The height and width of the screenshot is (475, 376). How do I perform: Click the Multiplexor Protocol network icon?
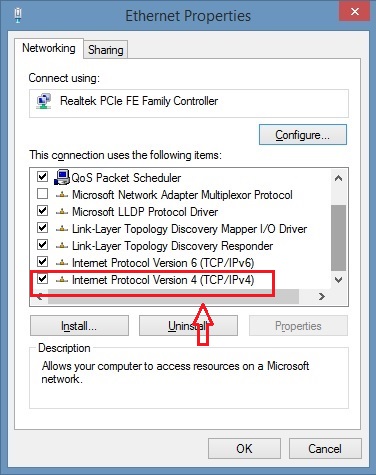coord(62,195)
